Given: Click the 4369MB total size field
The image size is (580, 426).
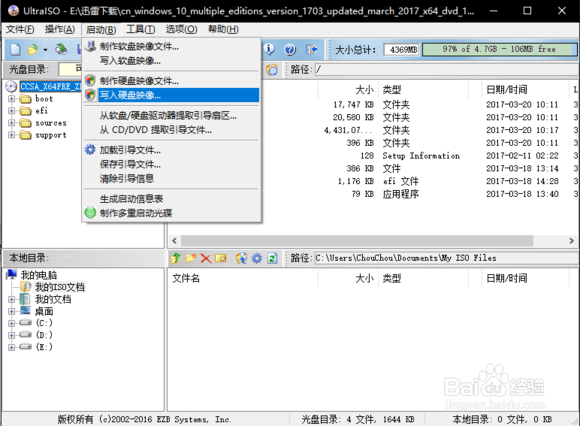Looking at the screenshot, I should pyautogui.click(x=402, y=50).
